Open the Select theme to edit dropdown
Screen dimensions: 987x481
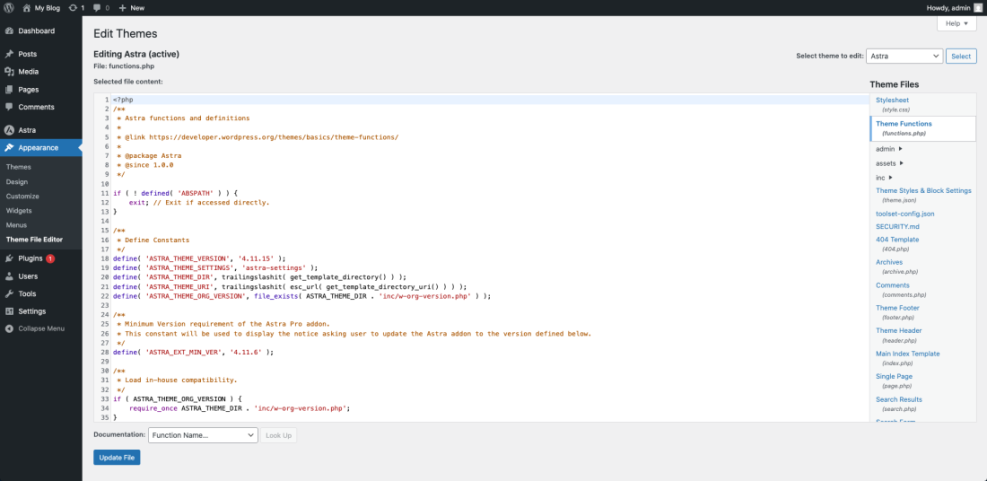(x=905, y=56)
